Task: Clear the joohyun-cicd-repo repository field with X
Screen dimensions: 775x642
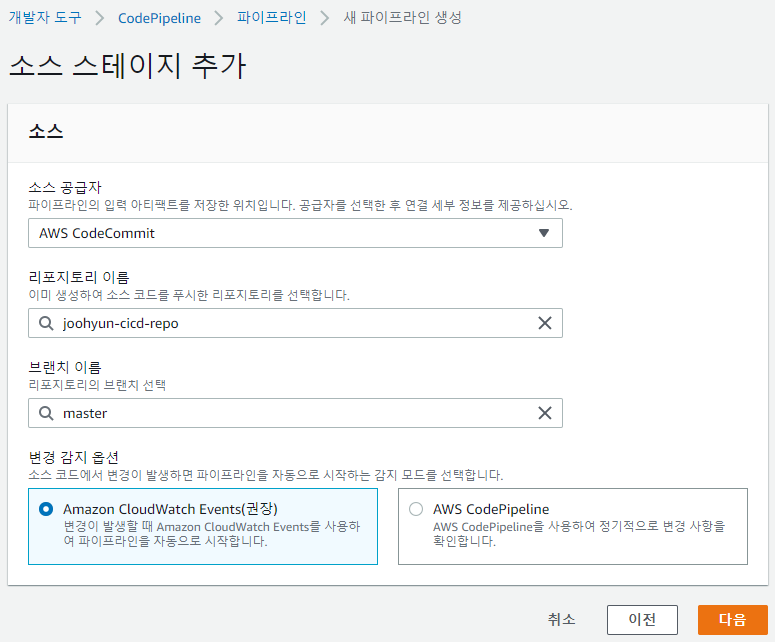Action: (545, 323)
